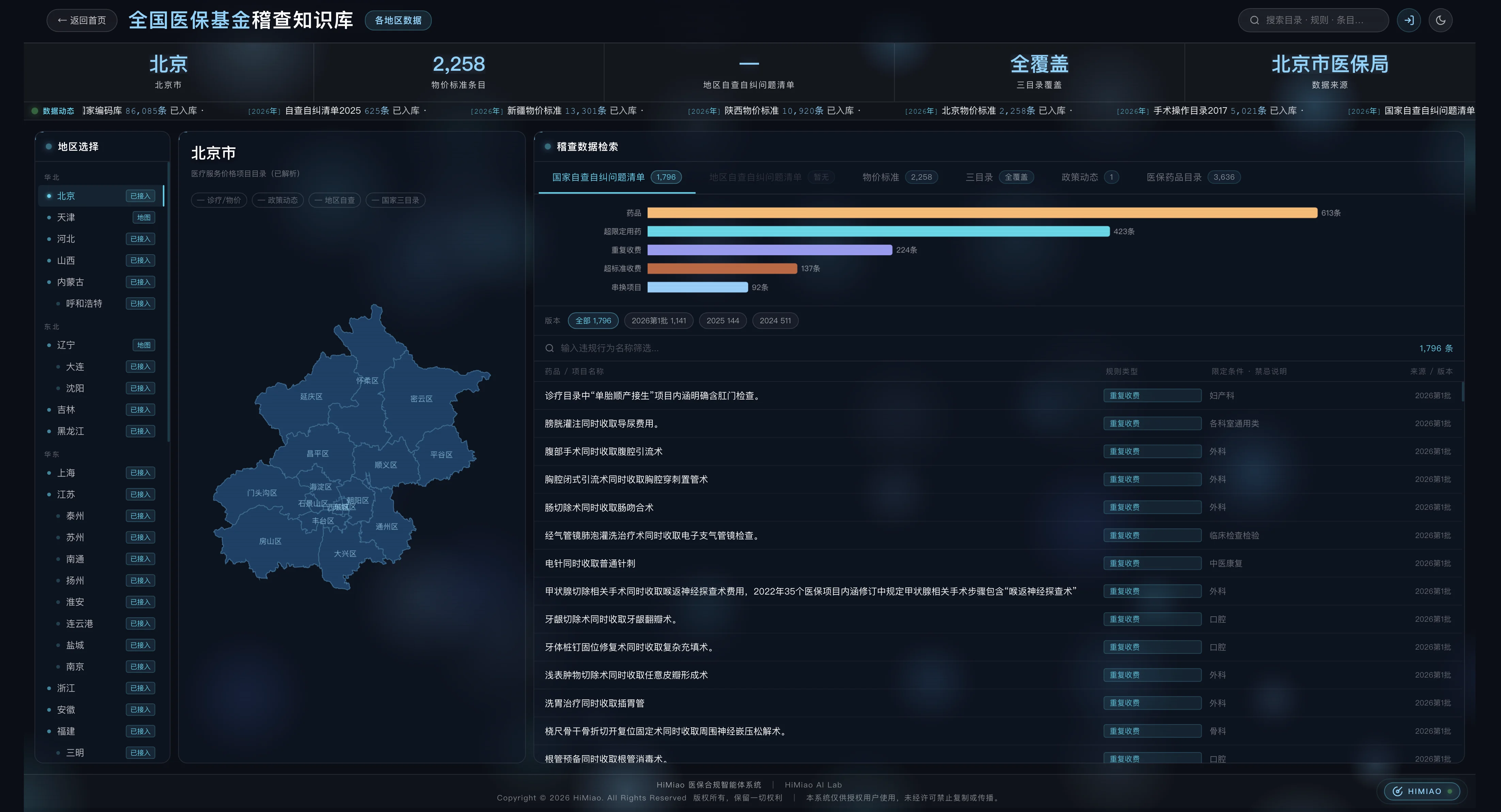Open row 膀胱灌注同时收取导尿费用

tap(998, 424)
